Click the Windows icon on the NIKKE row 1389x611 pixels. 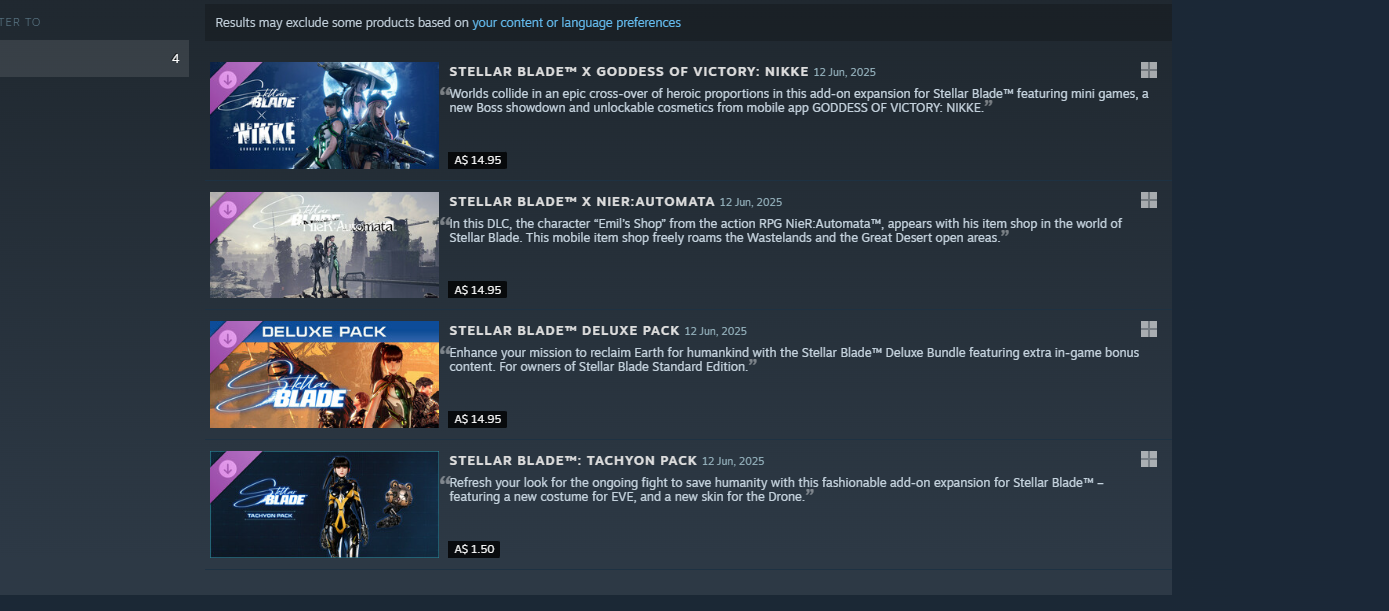[1149, 70]
